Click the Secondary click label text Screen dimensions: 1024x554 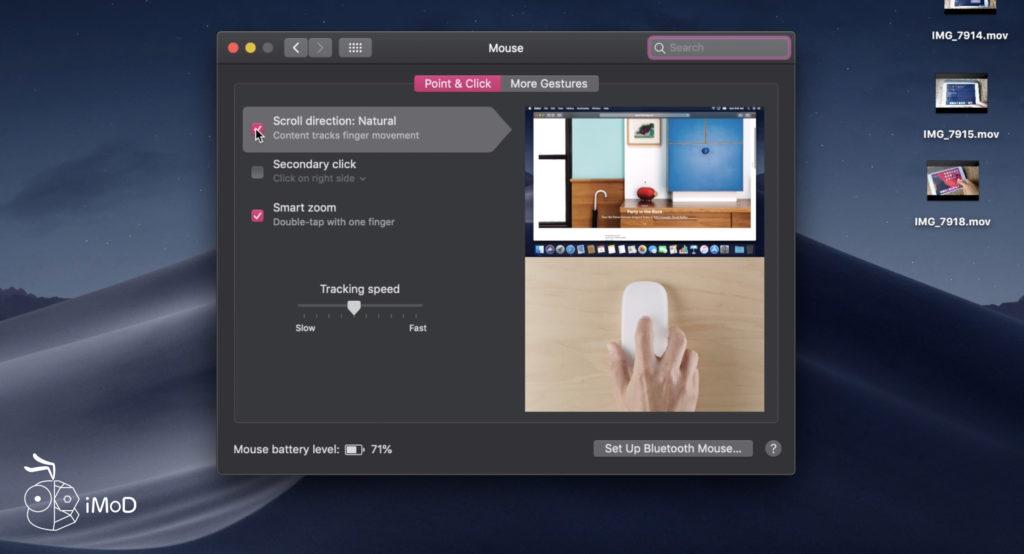(x=315, y=164)
